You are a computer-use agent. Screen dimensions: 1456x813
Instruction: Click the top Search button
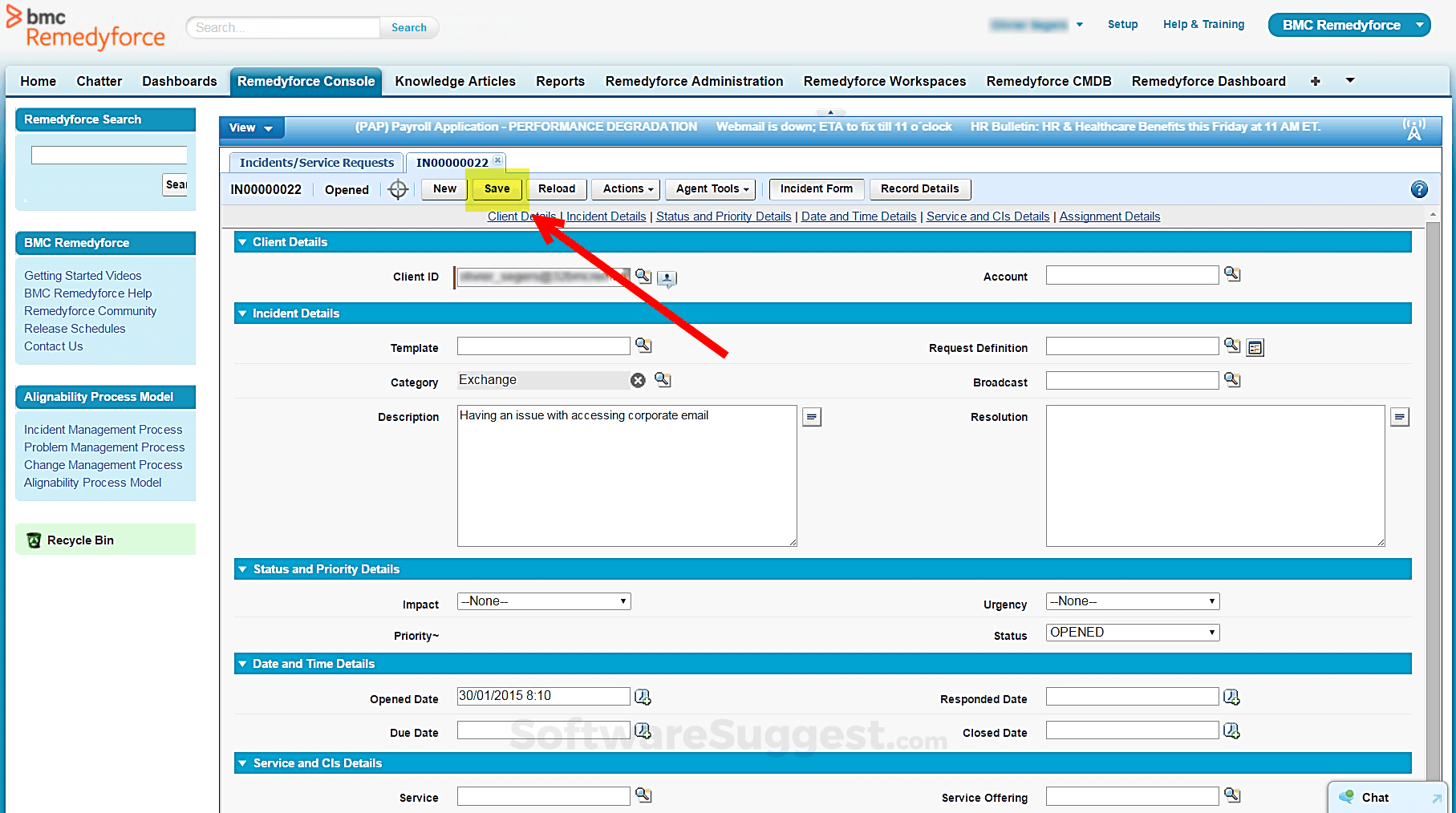(x=409, y=27)
